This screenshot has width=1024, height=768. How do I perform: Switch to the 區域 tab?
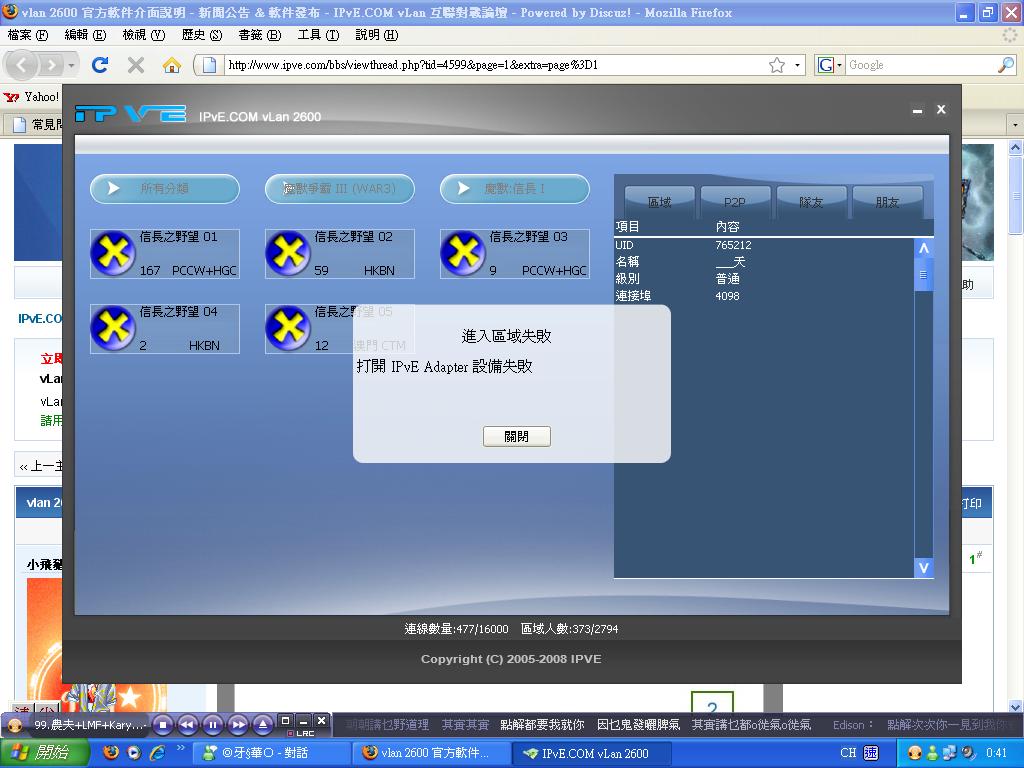[x=660, y=202]
